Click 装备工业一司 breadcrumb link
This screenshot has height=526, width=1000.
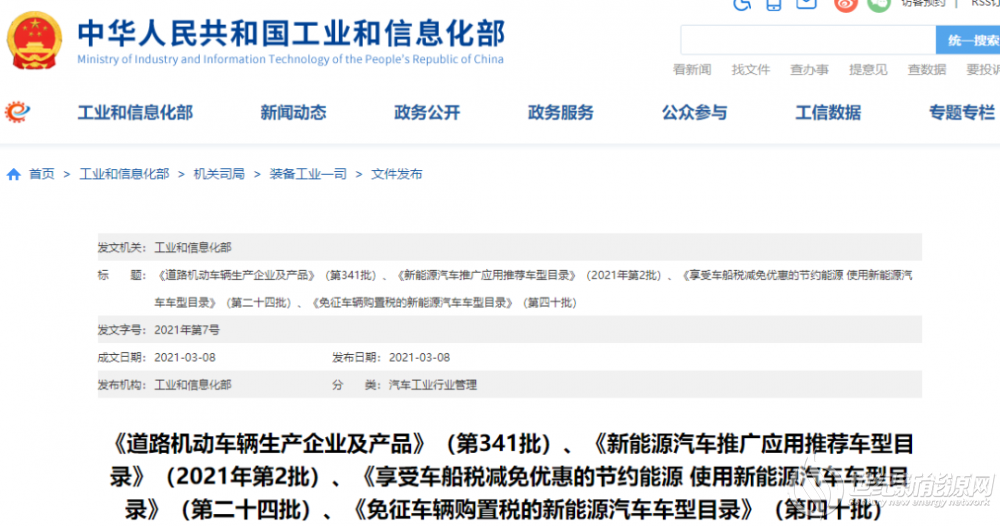(x=308, y=174)
